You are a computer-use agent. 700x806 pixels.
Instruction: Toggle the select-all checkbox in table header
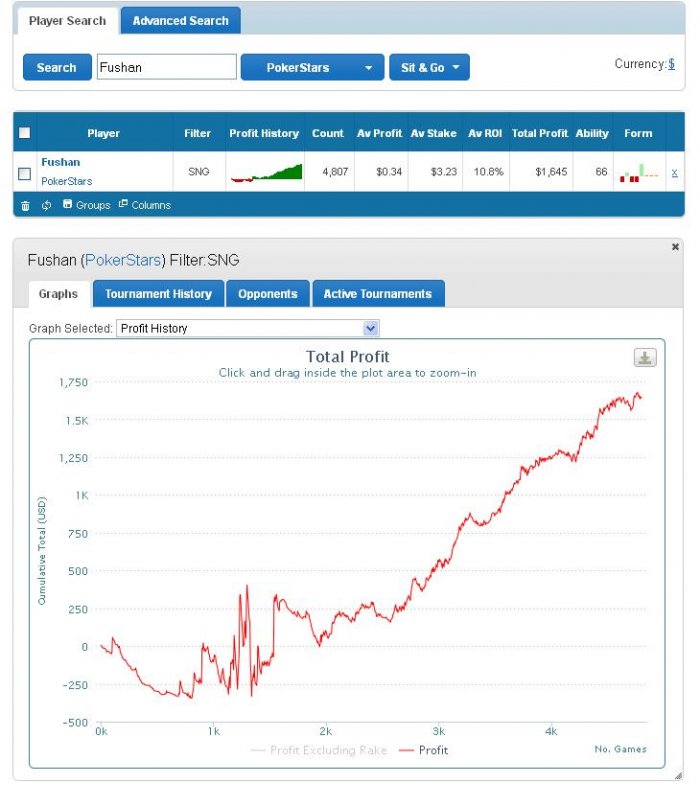click(24, 133)
